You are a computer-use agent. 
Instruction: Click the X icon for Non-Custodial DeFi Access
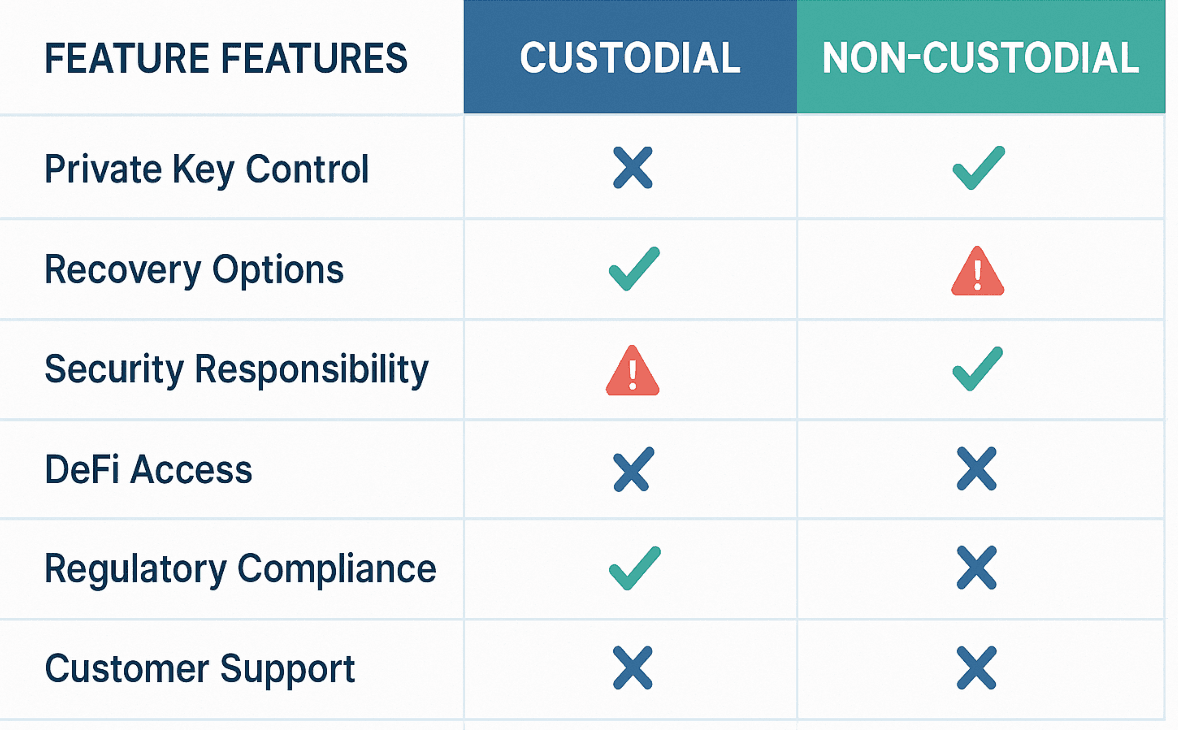(x=977, y=469)
